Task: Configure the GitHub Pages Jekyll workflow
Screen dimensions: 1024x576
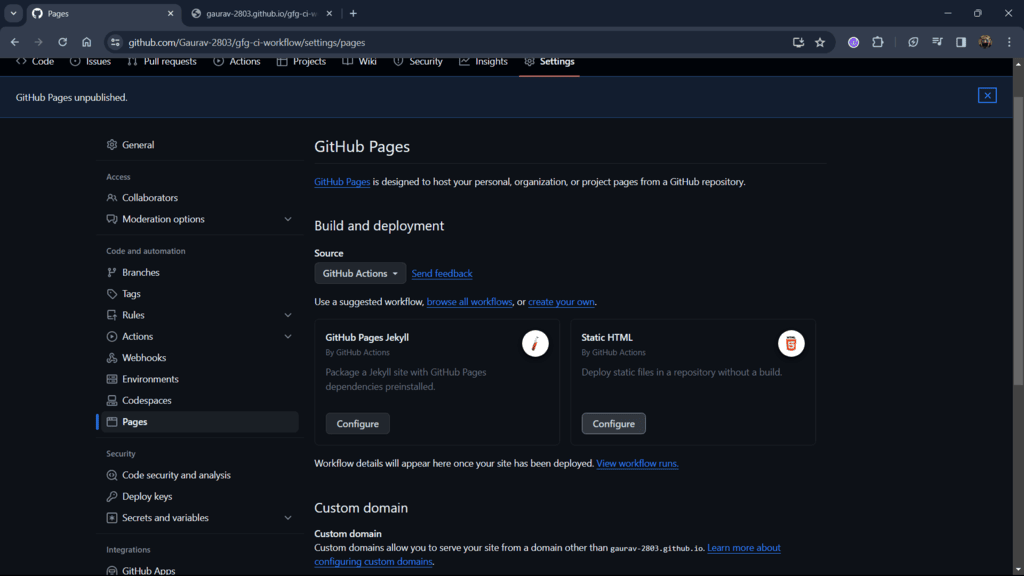Action: coord(357,424)
